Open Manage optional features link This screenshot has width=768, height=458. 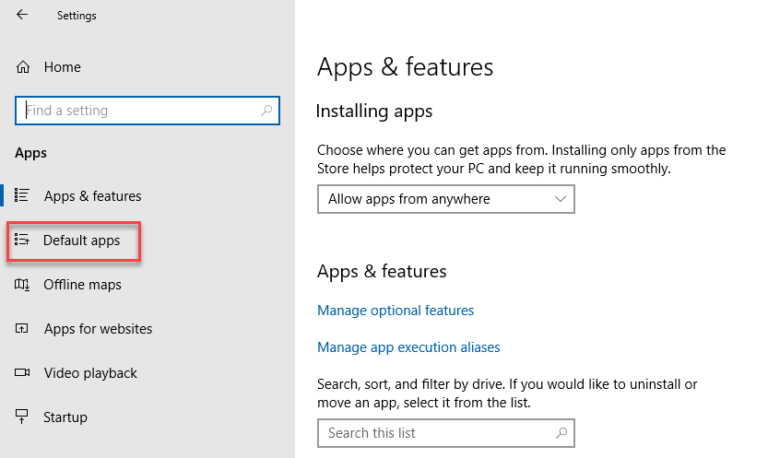click(395, 311)
